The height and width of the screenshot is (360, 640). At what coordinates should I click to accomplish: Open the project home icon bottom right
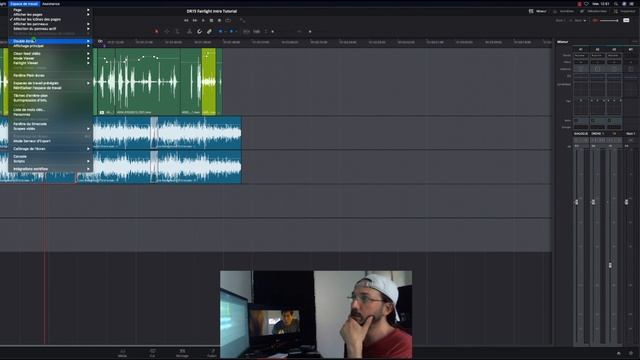click(x=619, y=353)
